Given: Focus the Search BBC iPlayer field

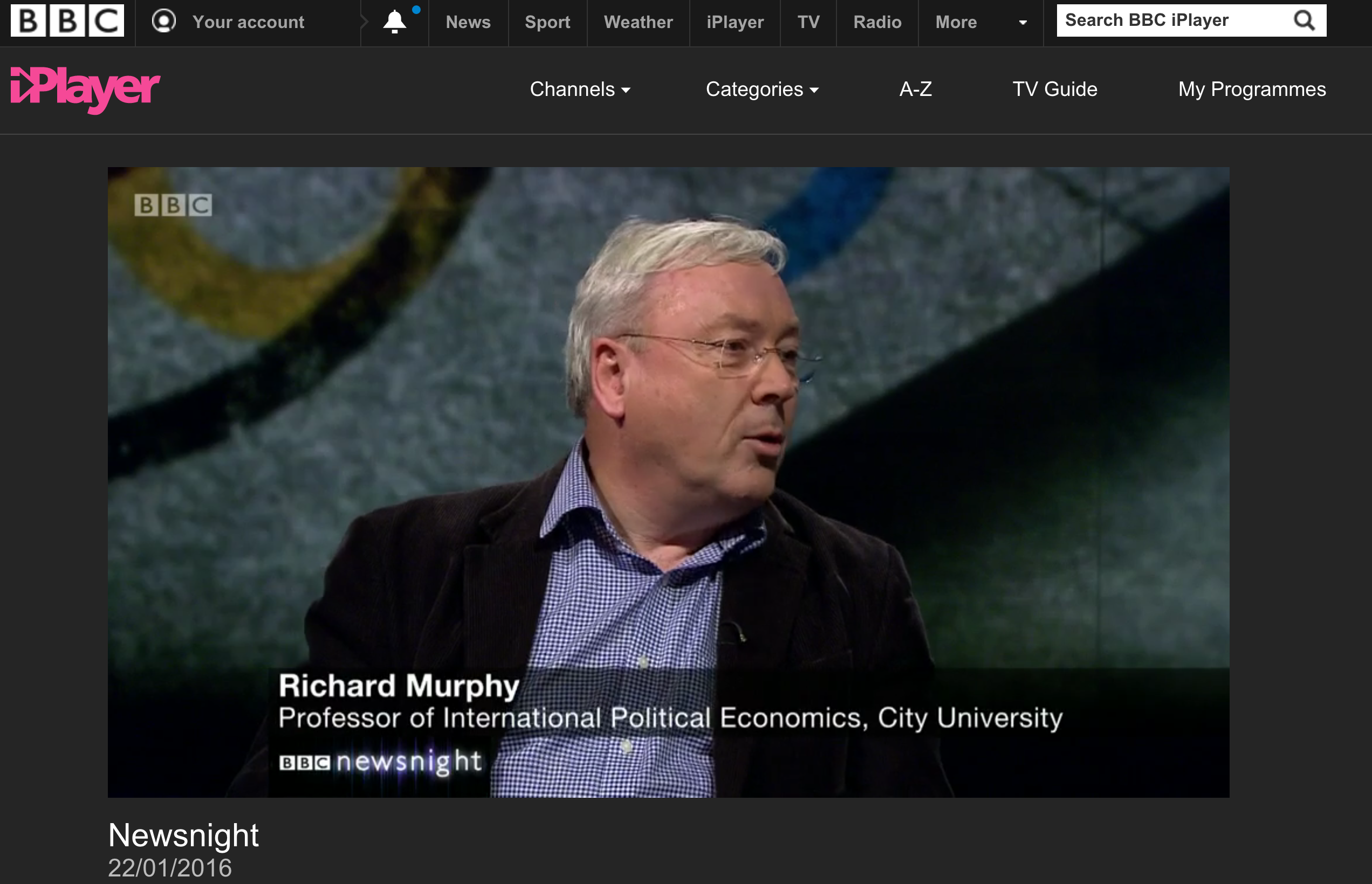Looking at the screenshot, I should 1171,20.
